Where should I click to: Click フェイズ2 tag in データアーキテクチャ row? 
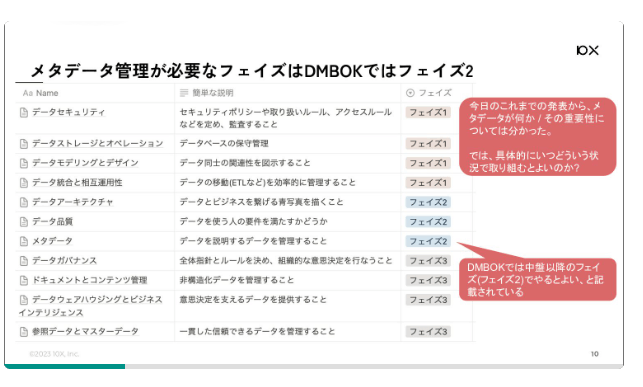click(x=428, y=202)
